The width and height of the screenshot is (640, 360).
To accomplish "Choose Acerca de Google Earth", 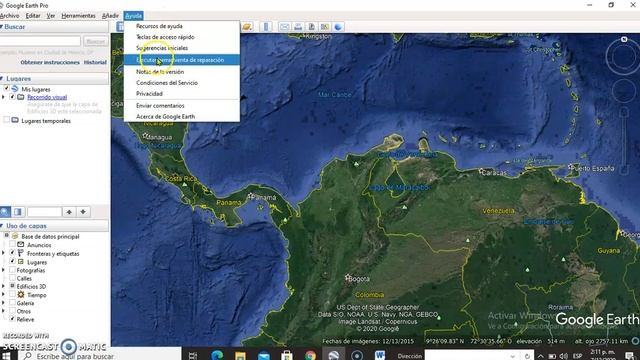I will point(182,116).
